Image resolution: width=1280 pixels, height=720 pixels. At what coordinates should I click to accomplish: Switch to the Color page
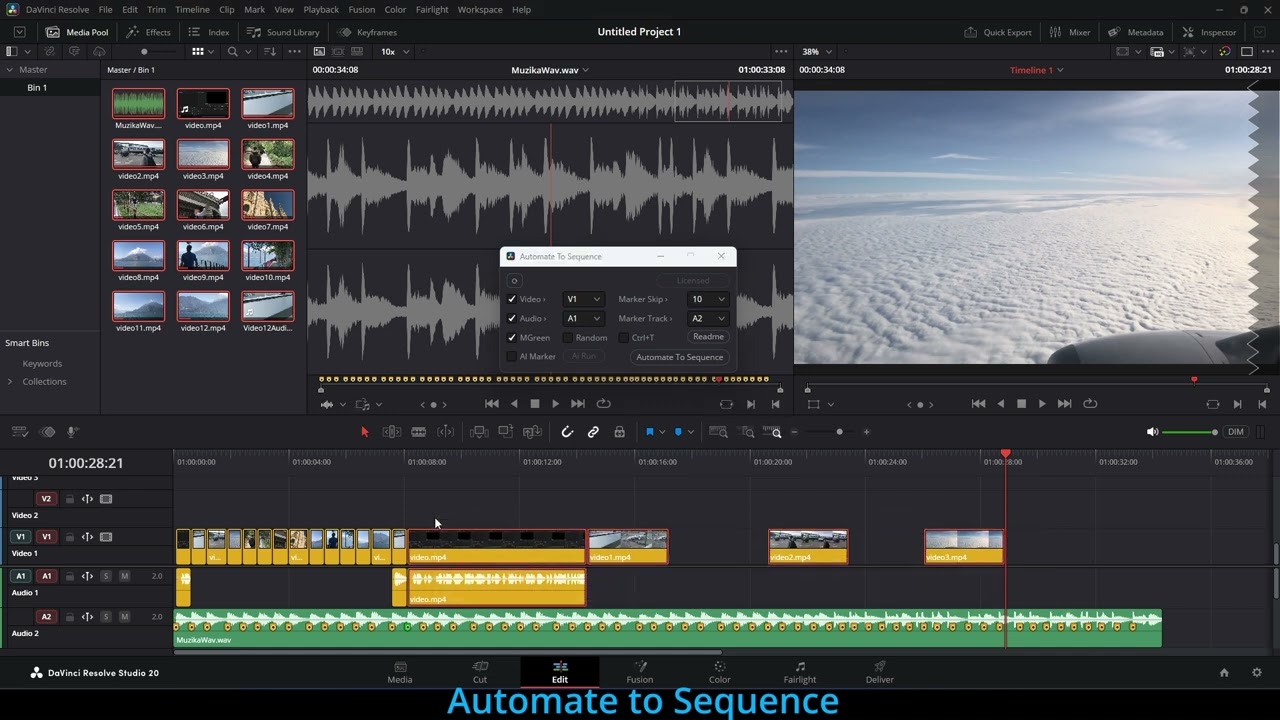click(x=720, y=672)
